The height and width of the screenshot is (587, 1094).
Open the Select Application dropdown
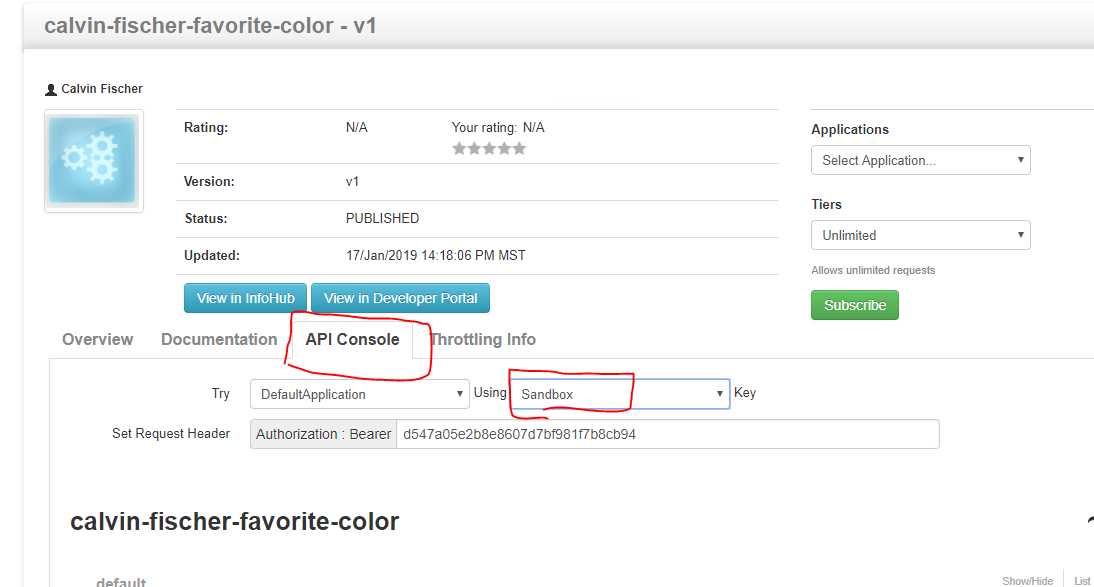(x=920, y=161)
